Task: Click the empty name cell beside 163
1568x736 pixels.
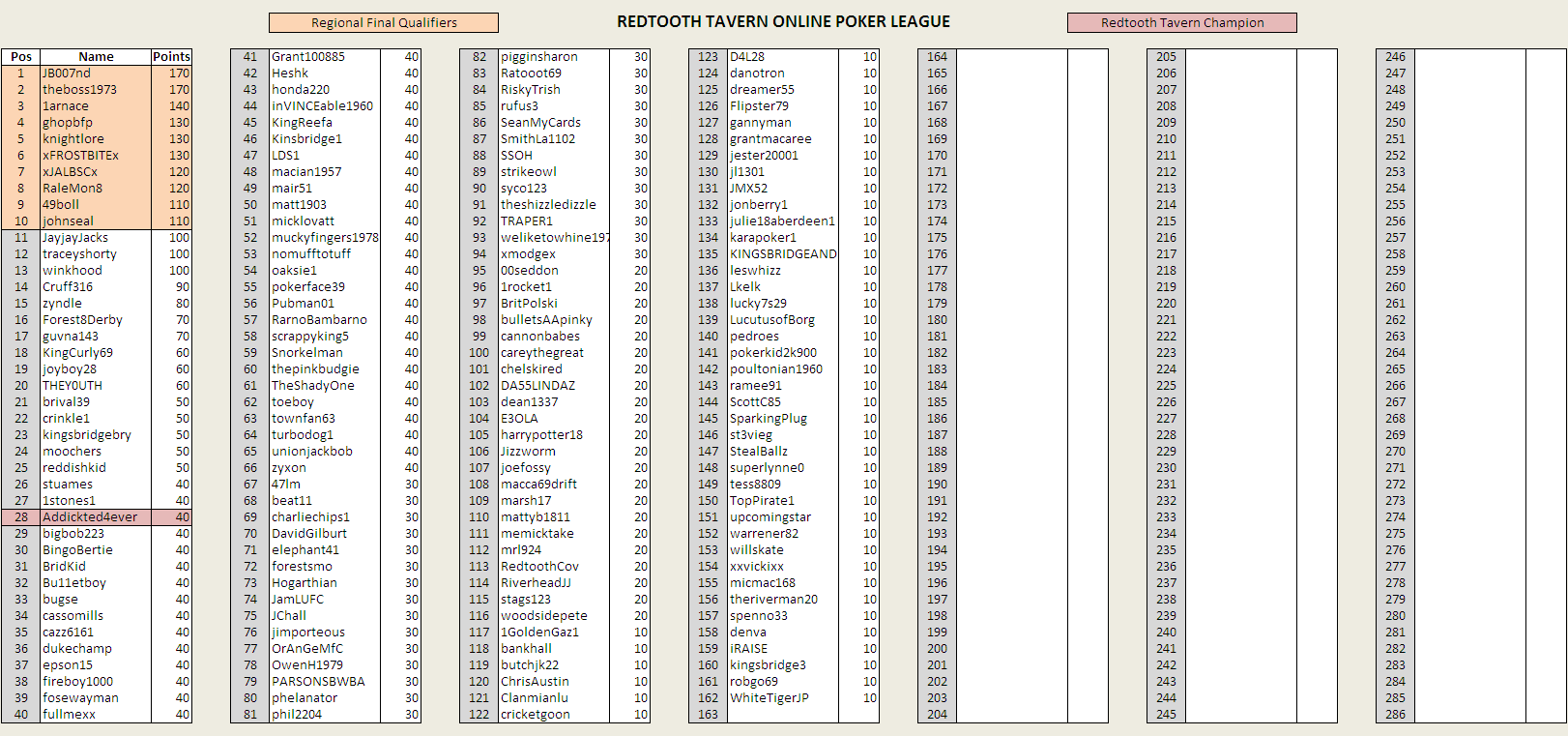Action: [x=783, y=715]
